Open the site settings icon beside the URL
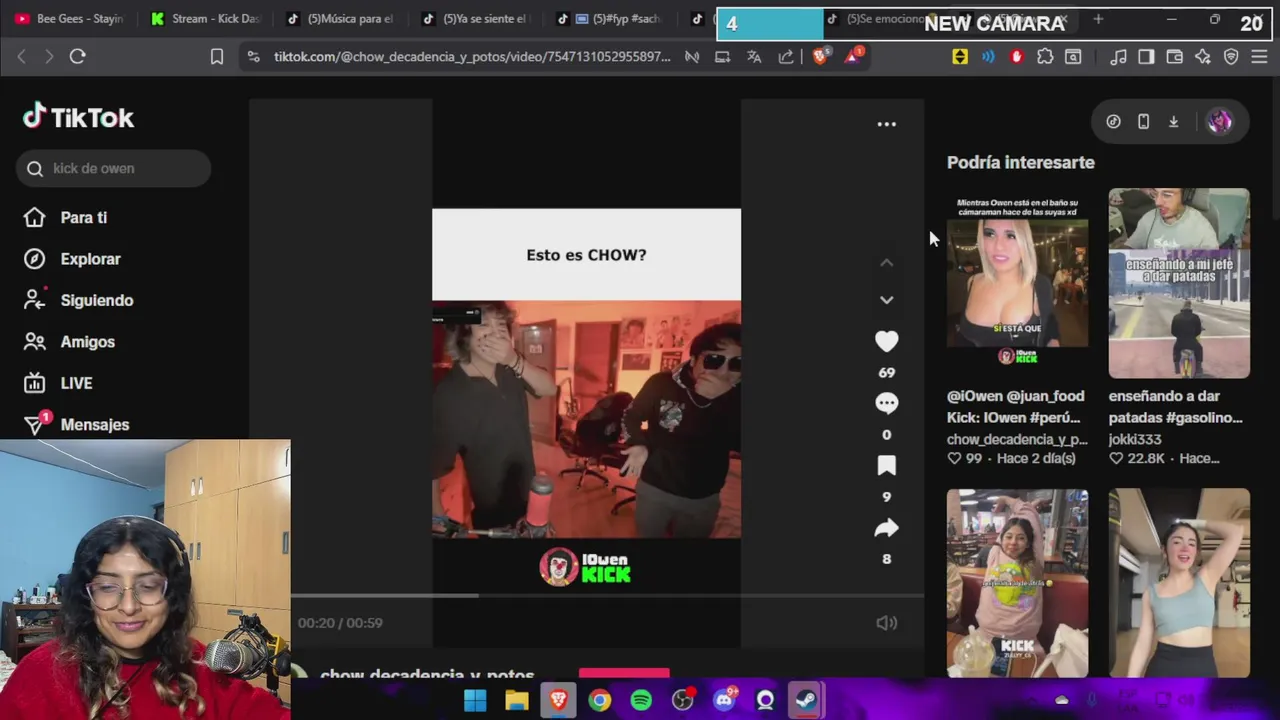Image resolution: width=1280 pixels, height=720 pixels. 253,57
